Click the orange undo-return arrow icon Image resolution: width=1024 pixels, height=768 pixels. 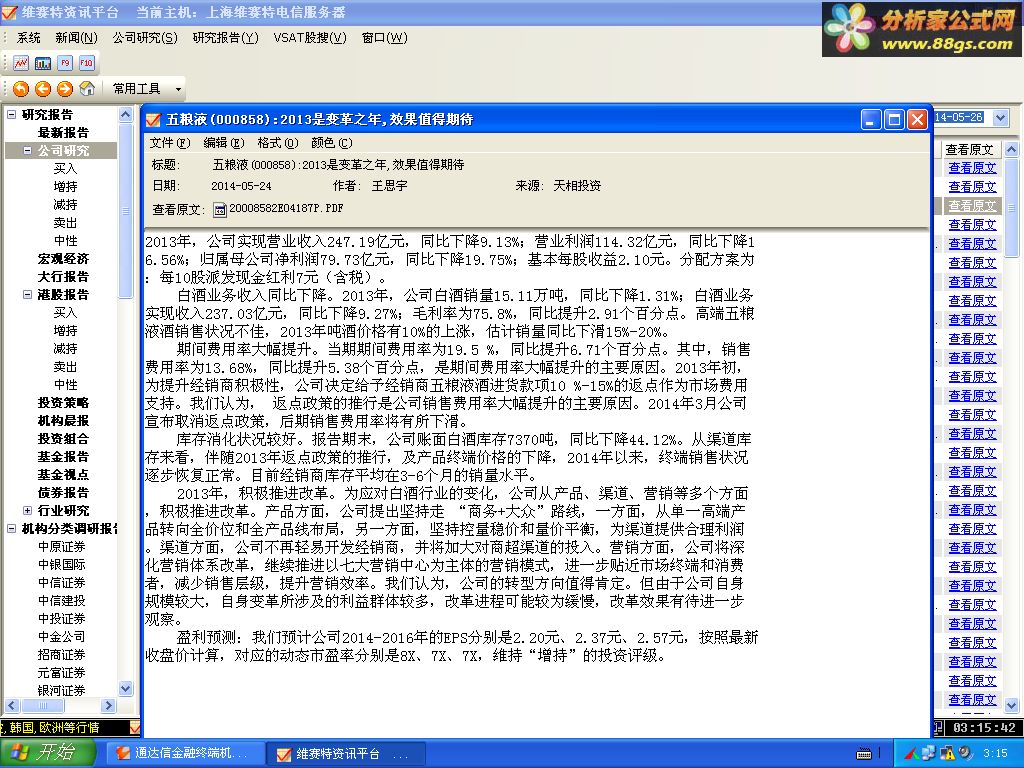pyautogui.click(x=21, y=88)
